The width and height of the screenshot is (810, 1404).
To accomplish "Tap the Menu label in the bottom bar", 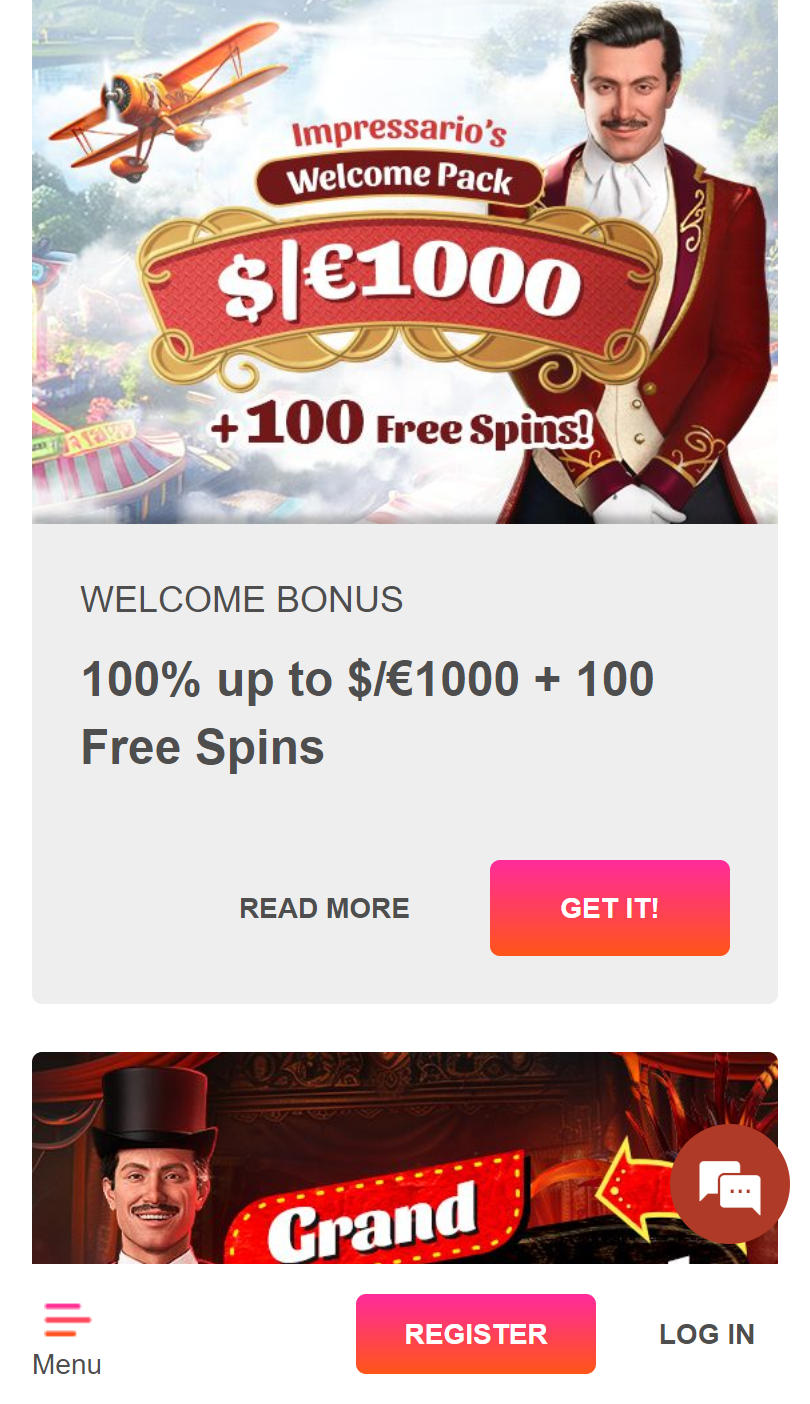I will (x=67, y=1365).
